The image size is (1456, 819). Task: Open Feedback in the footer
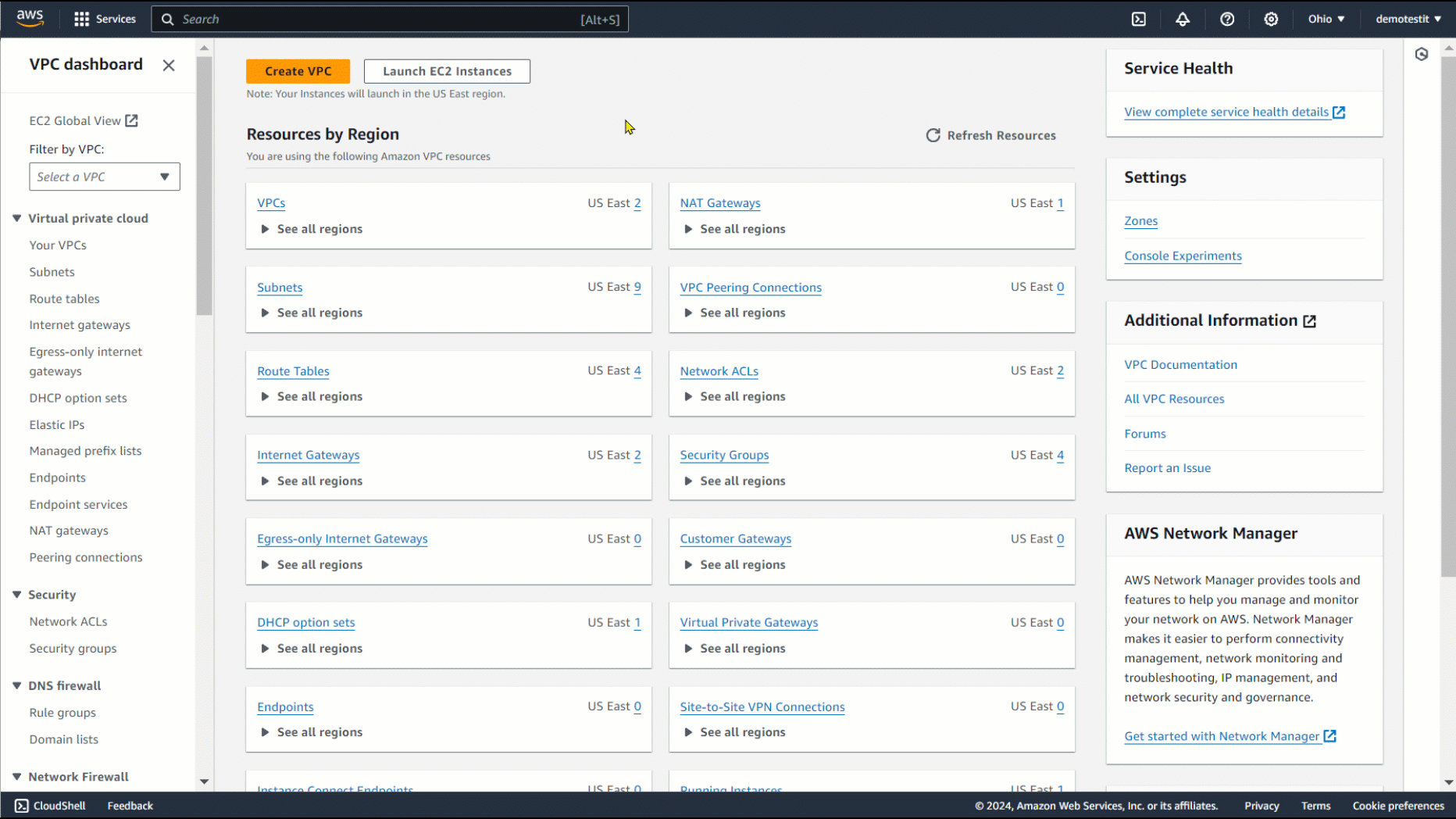(x=130, y=806)
